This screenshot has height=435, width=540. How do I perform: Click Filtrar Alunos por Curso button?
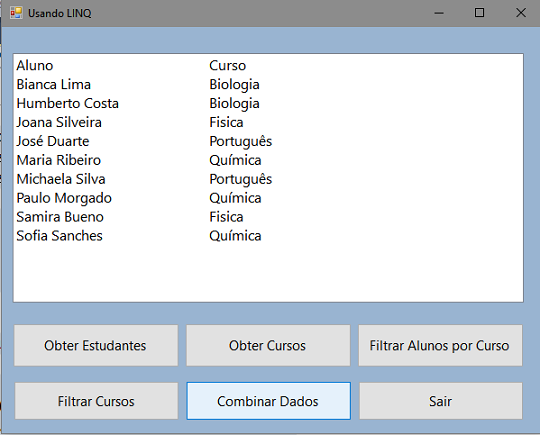tap(440, 345)
